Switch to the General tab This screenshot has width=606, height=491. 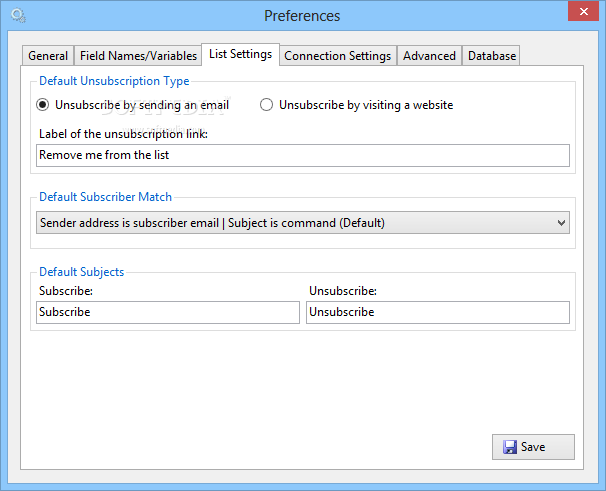[x=48, y=56]
